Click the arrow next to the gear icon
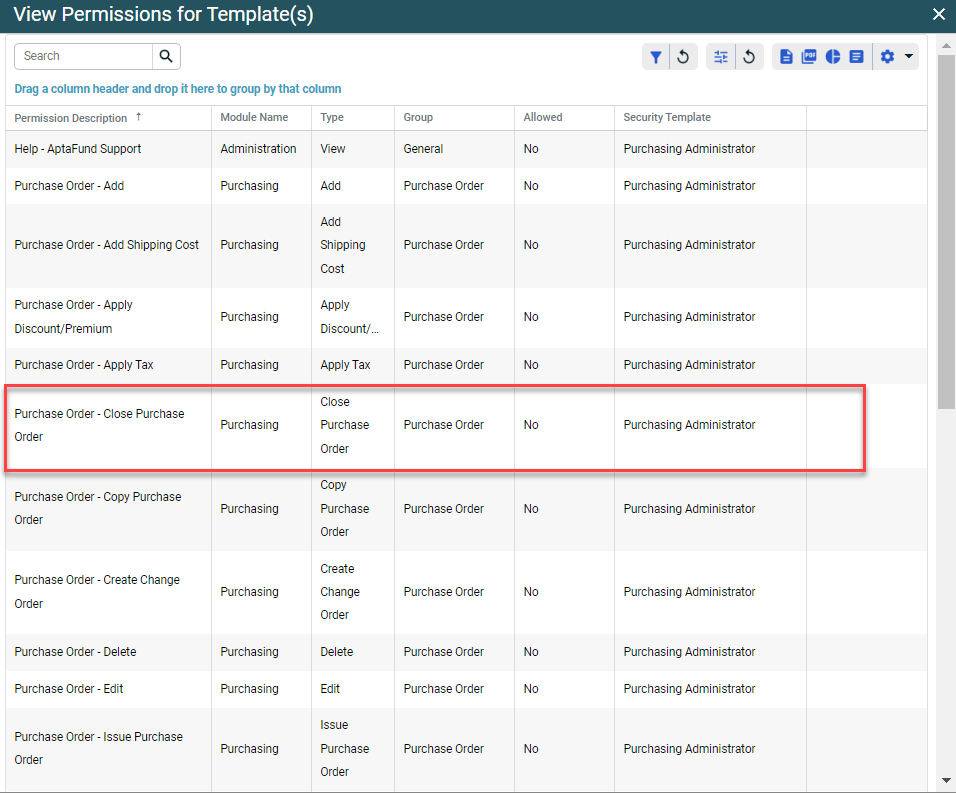The height and width of the screenshot is (793, 956). (909, 57)
